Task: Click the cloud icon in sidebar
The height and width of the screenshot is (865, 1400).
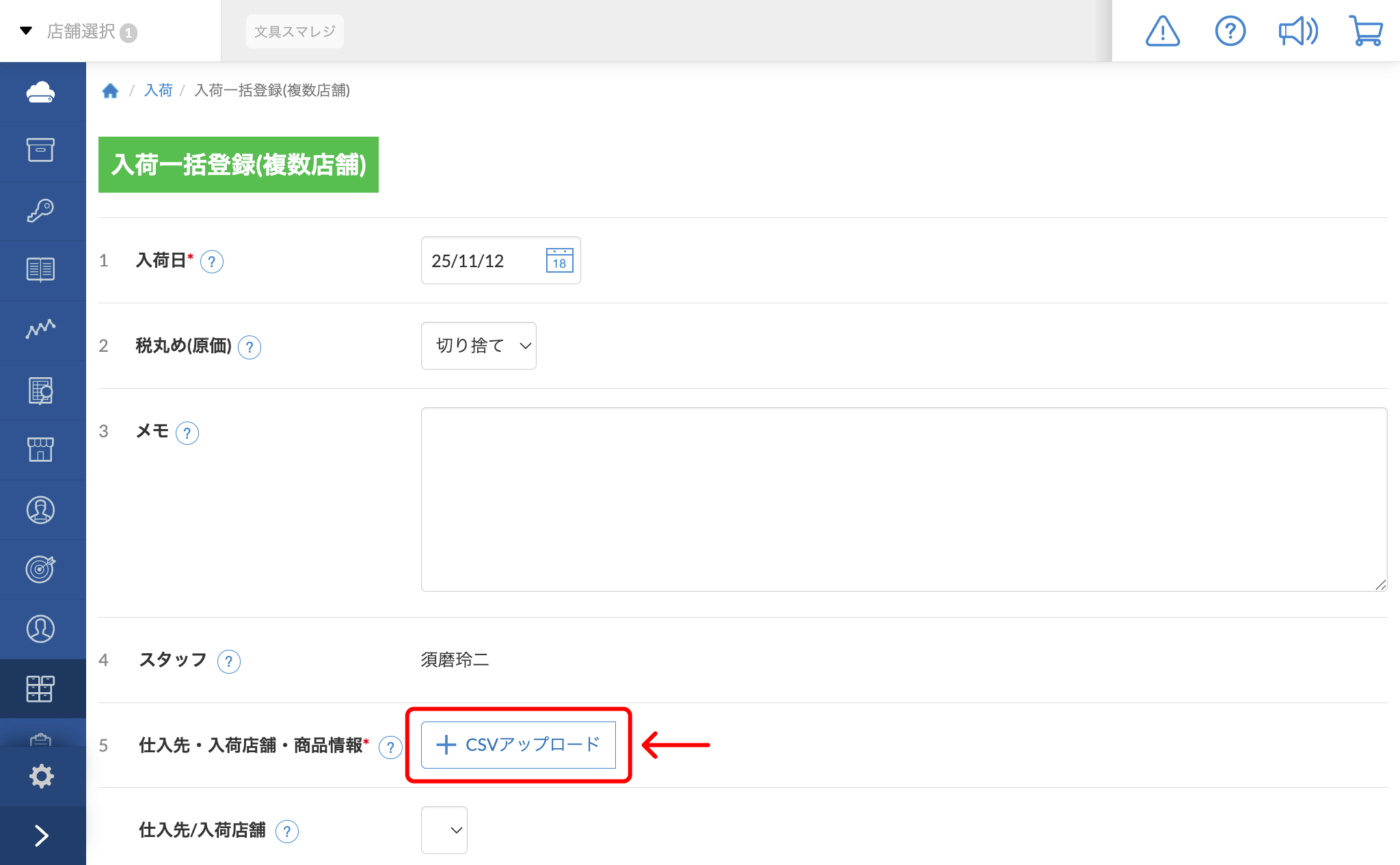Action: click(41, 92)
